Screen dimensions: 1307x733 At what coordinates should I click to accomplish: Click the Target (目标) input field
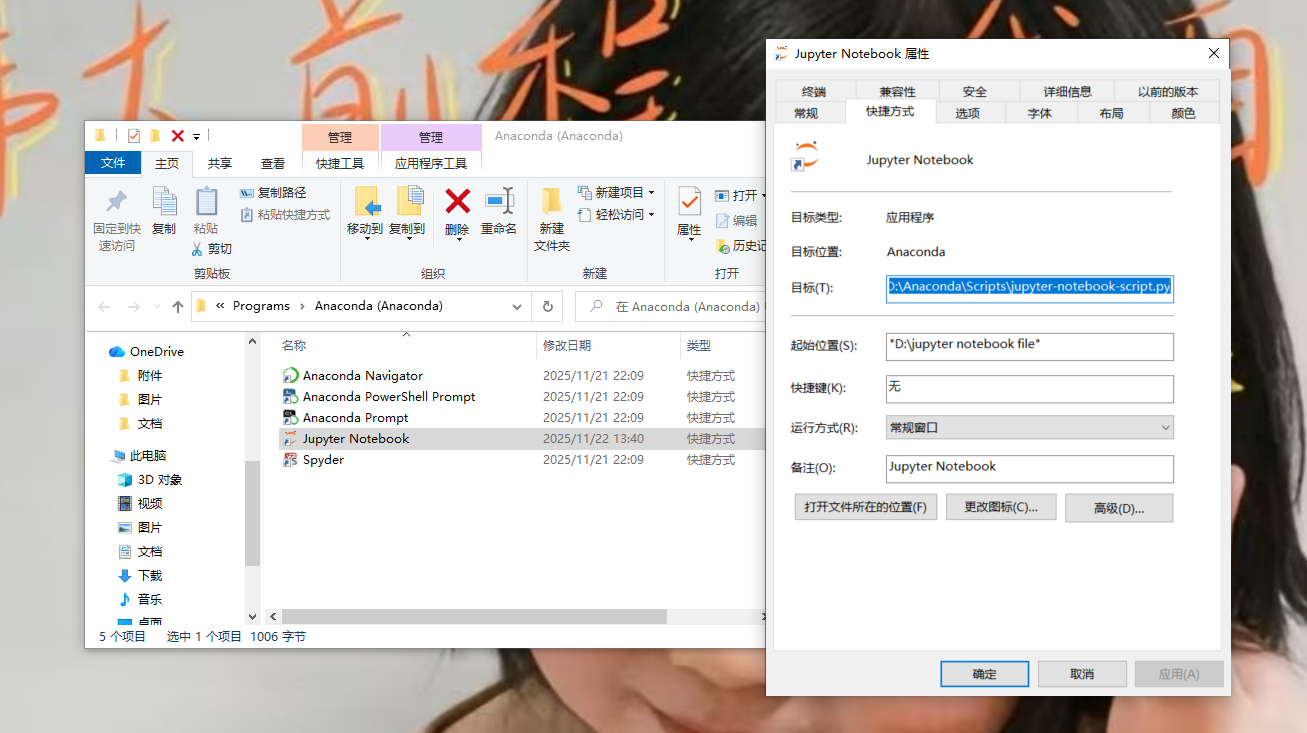1029,287
